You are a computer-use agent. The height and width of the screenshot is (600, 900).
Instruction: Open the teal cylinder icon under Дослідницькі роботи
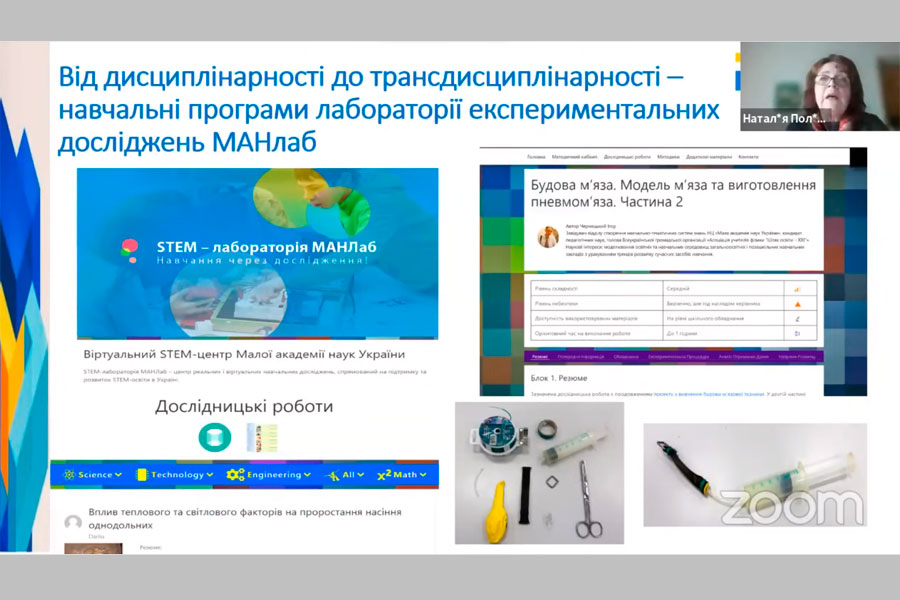tap(215, 438)
